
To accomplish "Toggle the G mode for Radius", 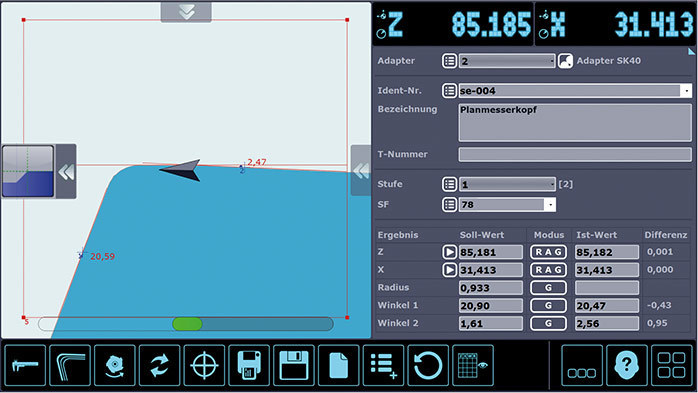I will [548, 288].
